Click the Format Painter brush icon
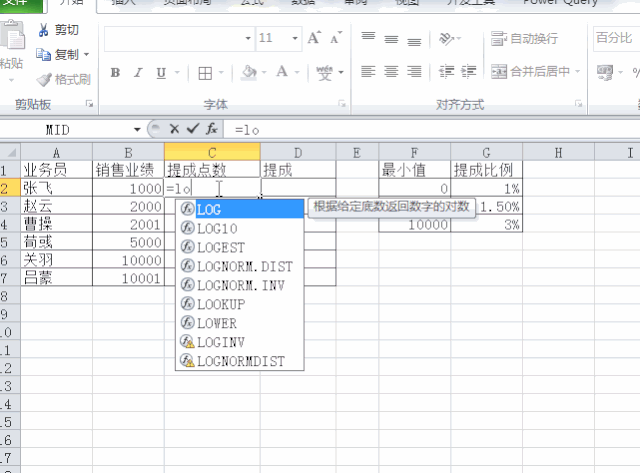Viewport: 640px width, 473px height. [x=44, y=79]
